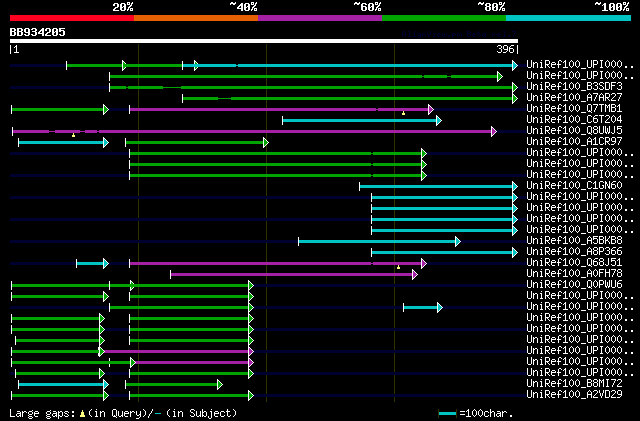Screen dimensions: 640x421
Task: Click the arrowhead ending the A5BKB8 alignment
Action: pos(458,242)
